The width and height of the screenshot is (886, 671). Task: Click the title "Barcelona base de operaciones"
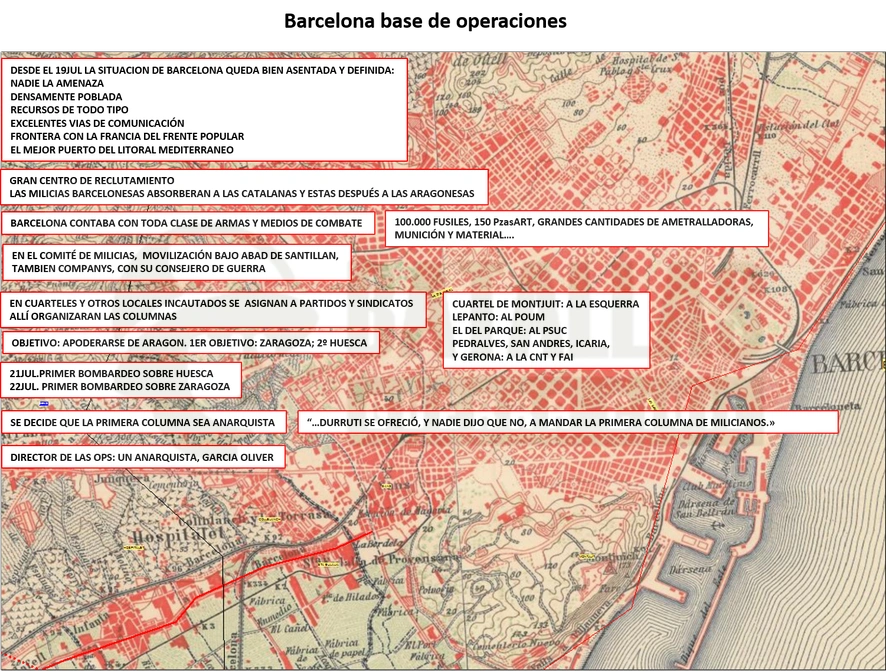(x=425, y=21)
